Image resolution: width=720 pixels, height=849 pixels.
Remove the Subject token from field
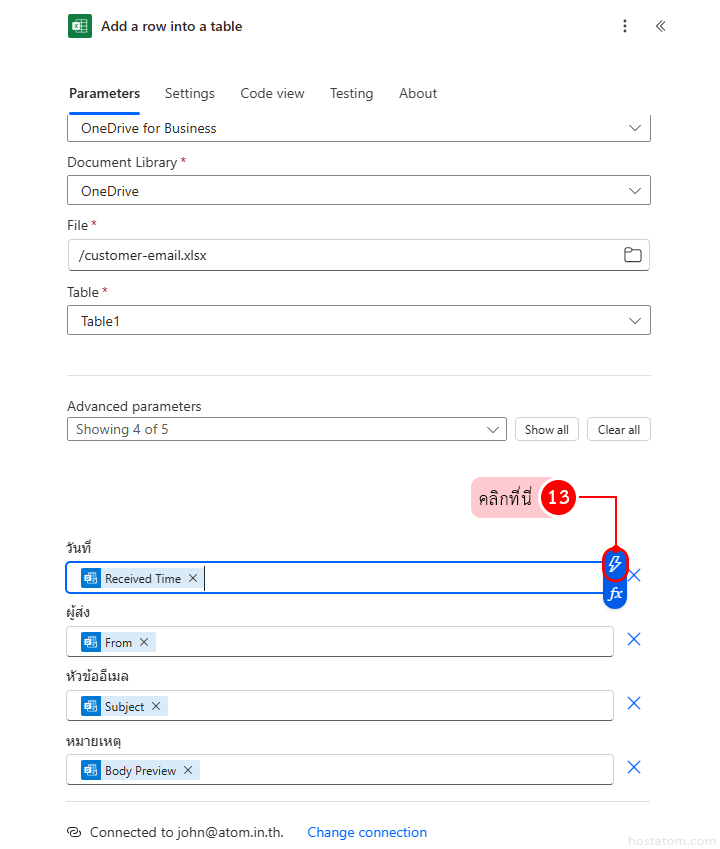click(156, 706)
